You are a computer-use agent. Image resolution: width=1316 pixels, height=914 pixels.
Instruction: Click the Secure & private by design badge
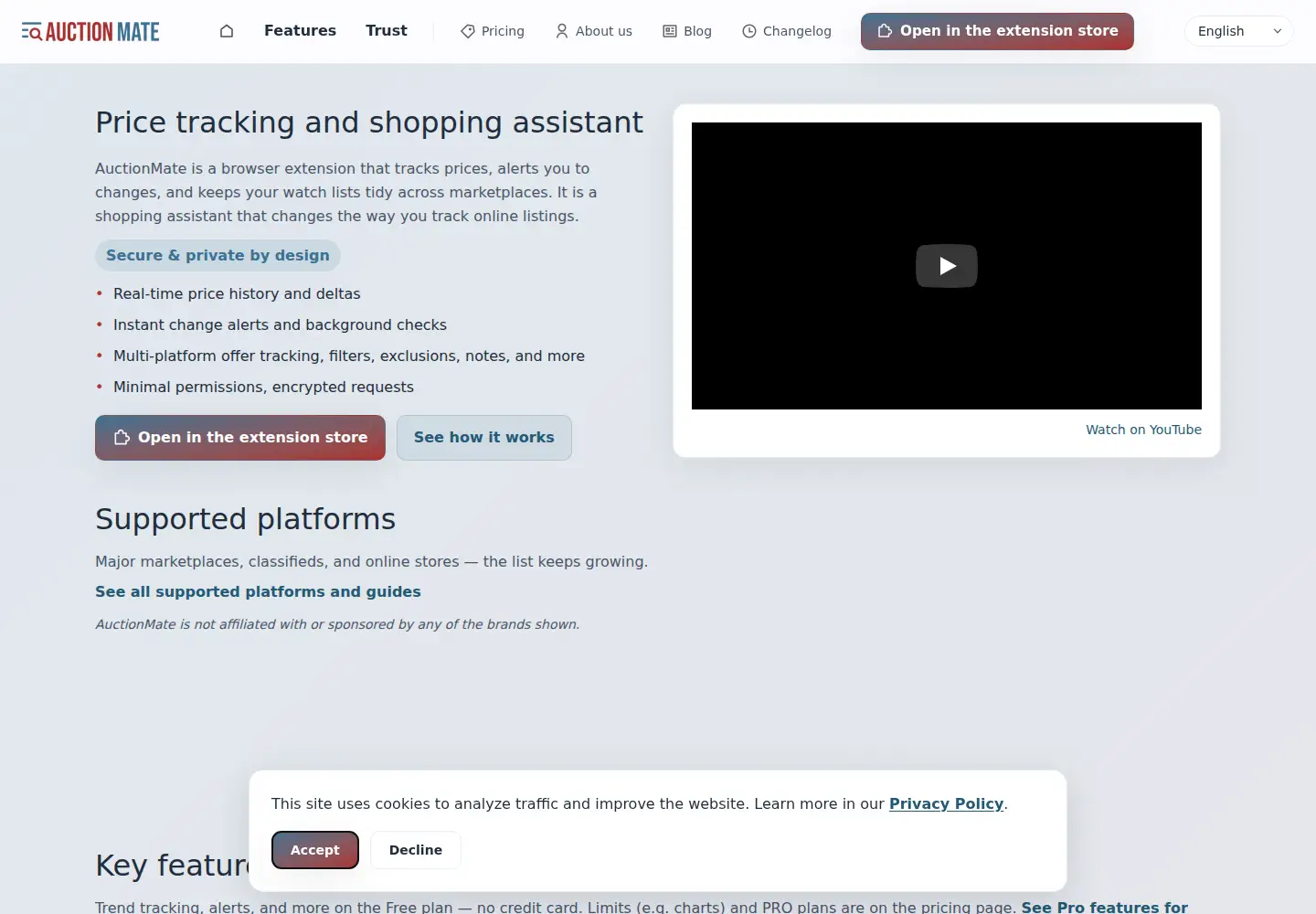click(218, 256)
